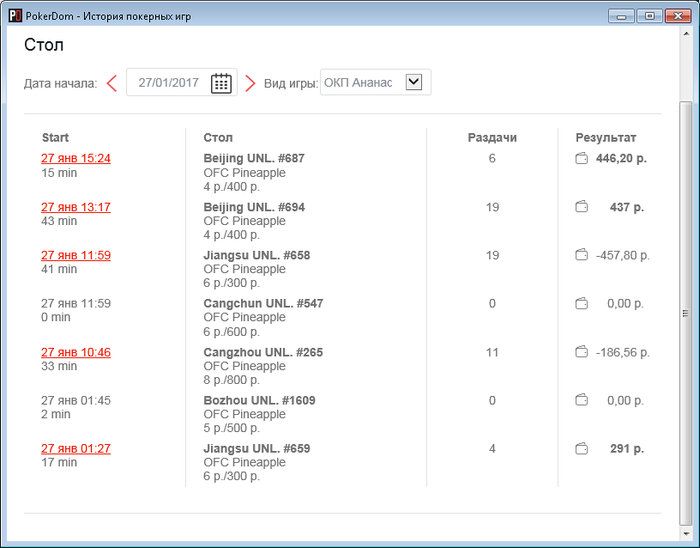Close the PokerDom history window
Screen dimensions: 700x548
point(678,16)
